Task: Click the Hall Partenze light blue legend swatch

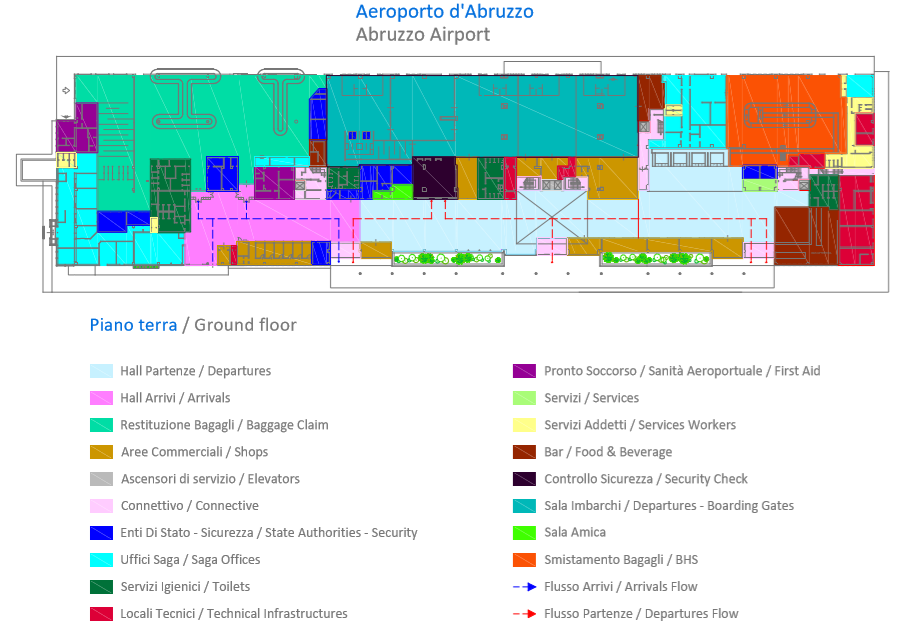Action: coord(100,371)
